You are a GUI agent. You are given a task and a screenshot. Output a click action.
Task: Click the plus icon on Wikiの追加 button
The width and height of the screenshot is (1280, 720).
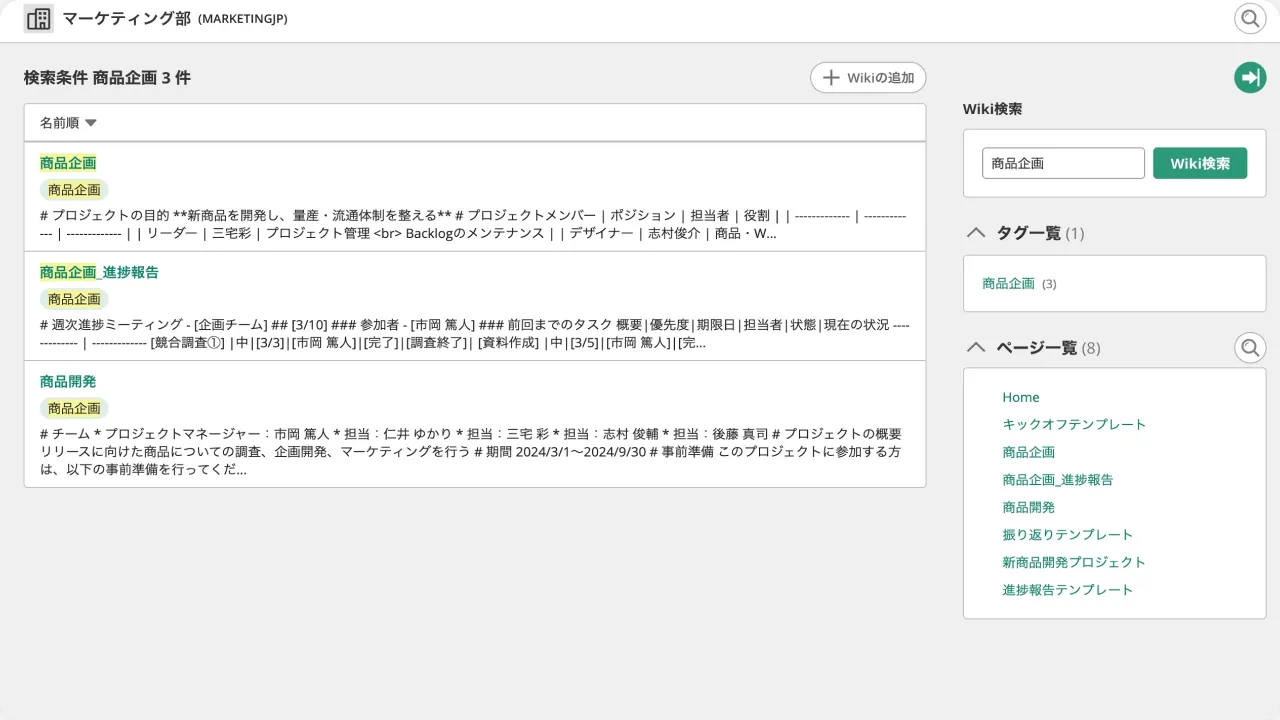pyautogui.click(x=830, y=77)
